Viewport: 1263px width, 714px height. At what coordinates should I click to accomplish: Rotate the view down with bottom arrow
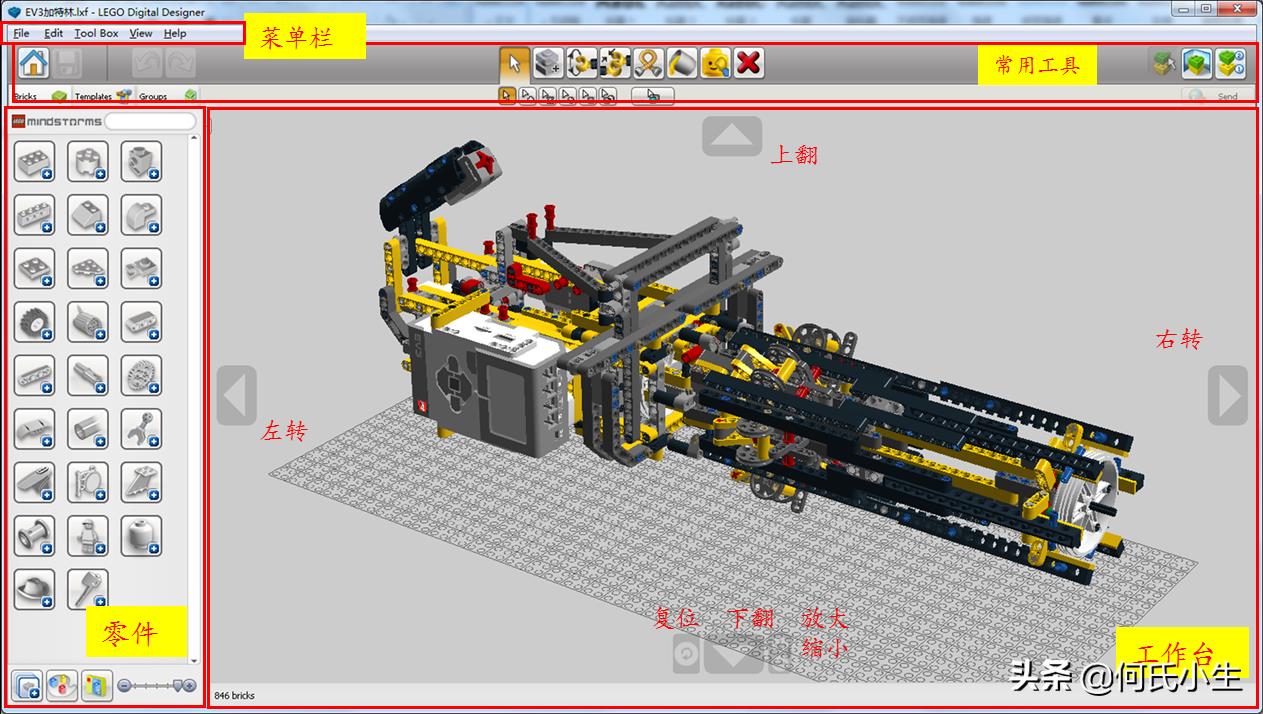(x=733, y=655)
